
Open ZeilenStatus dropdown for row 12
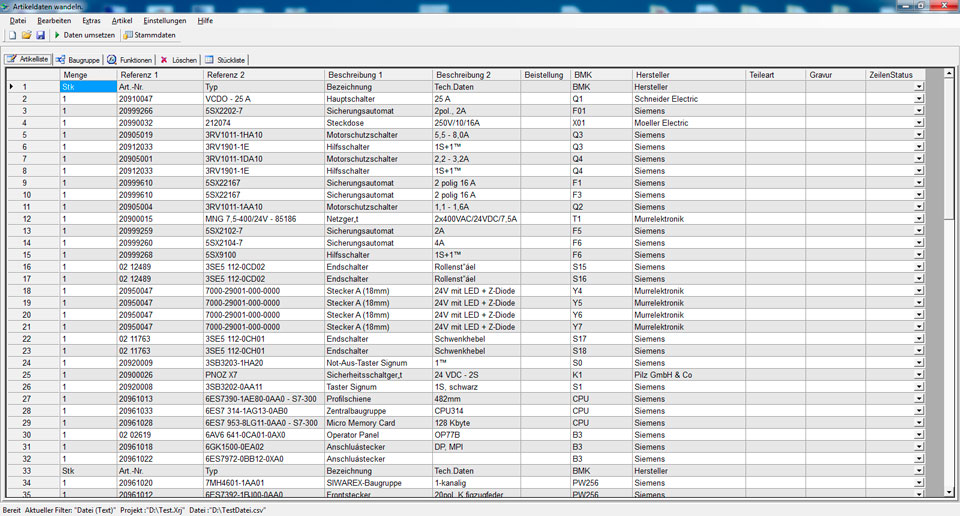(919, 219)
